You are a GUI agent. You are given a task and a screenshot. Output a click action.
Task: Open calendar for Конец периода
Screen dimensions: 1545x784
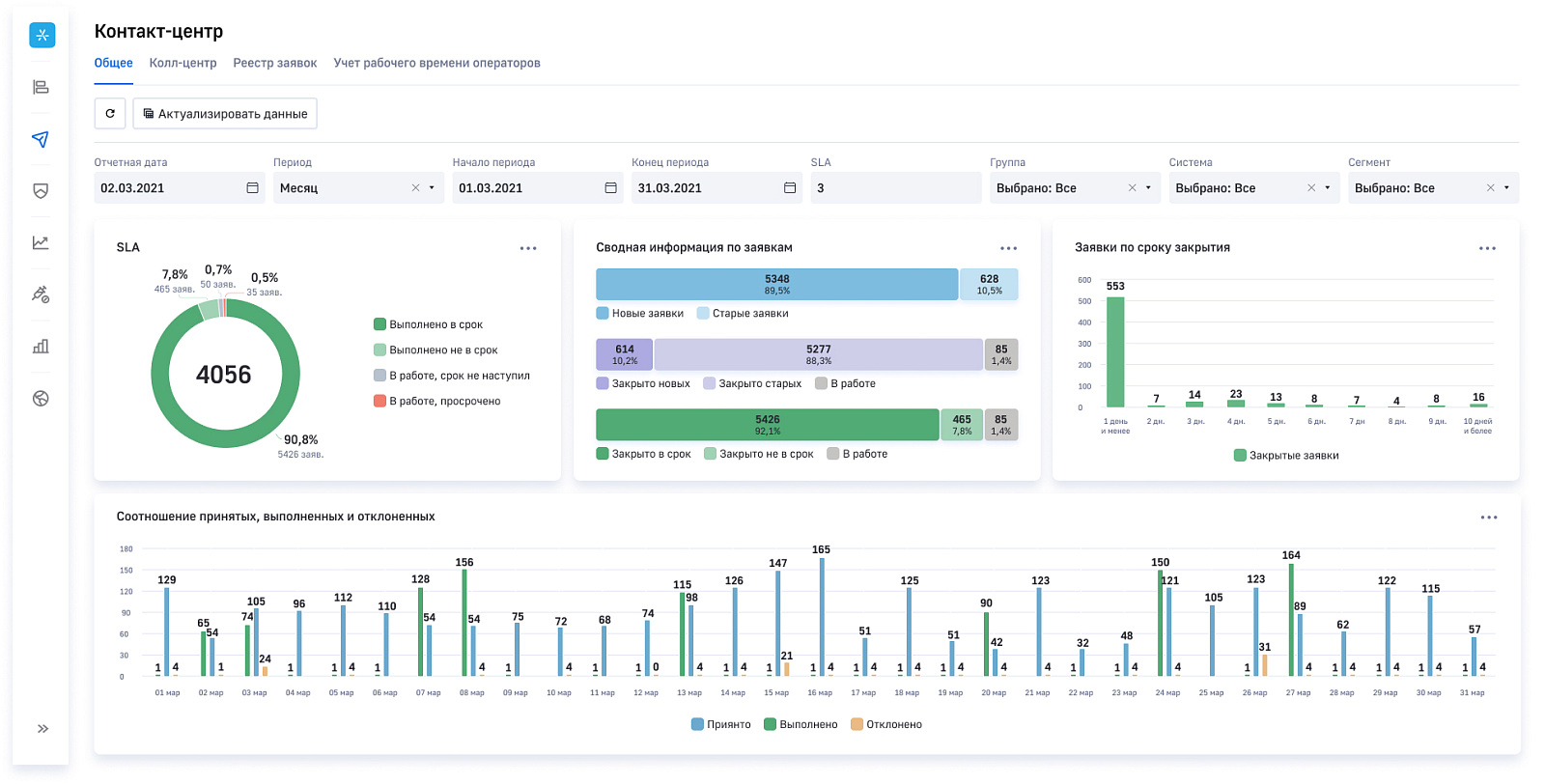790,188
